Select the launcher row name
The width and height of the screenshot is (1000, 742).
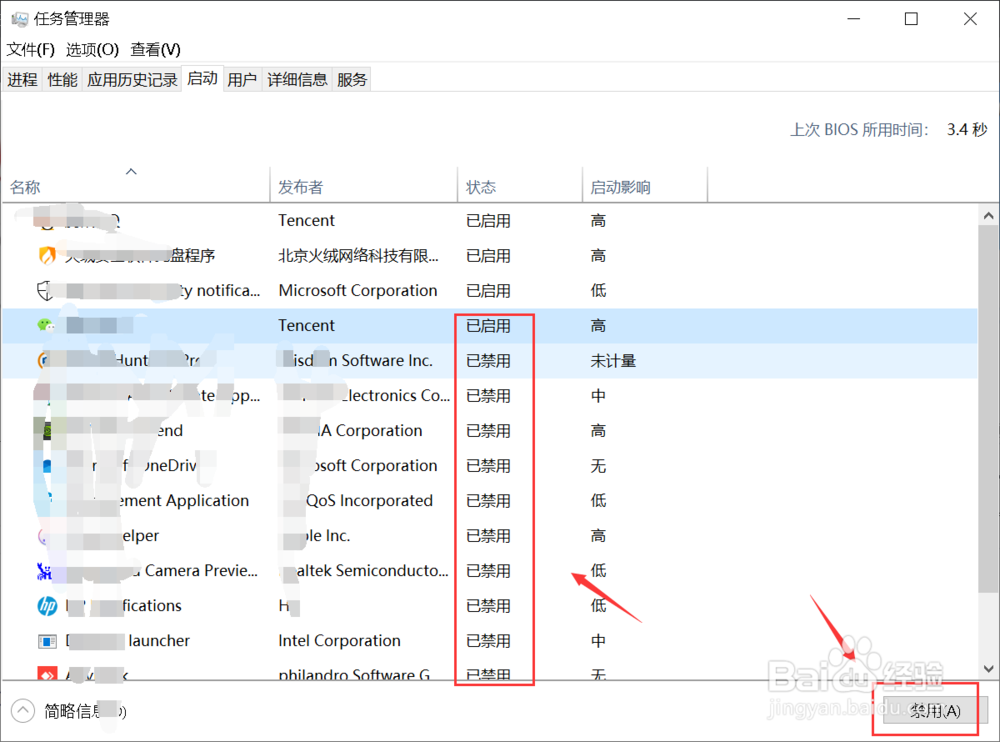128,641
